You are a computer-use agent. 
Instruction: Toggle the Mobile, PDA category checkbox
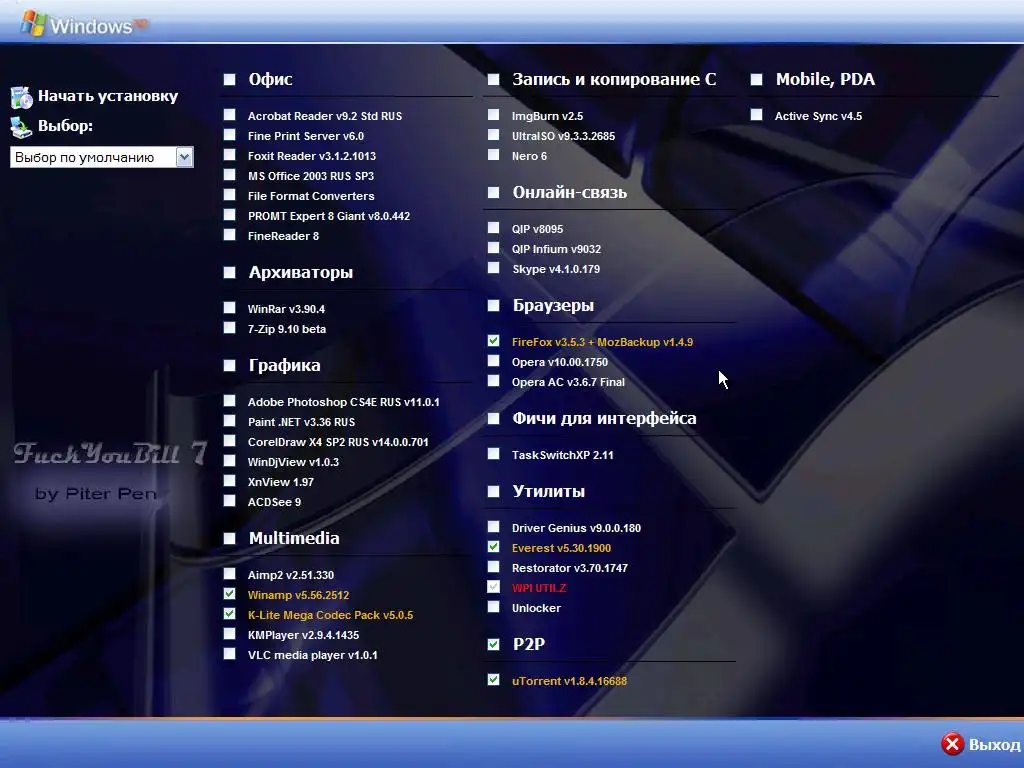point(756,80)
